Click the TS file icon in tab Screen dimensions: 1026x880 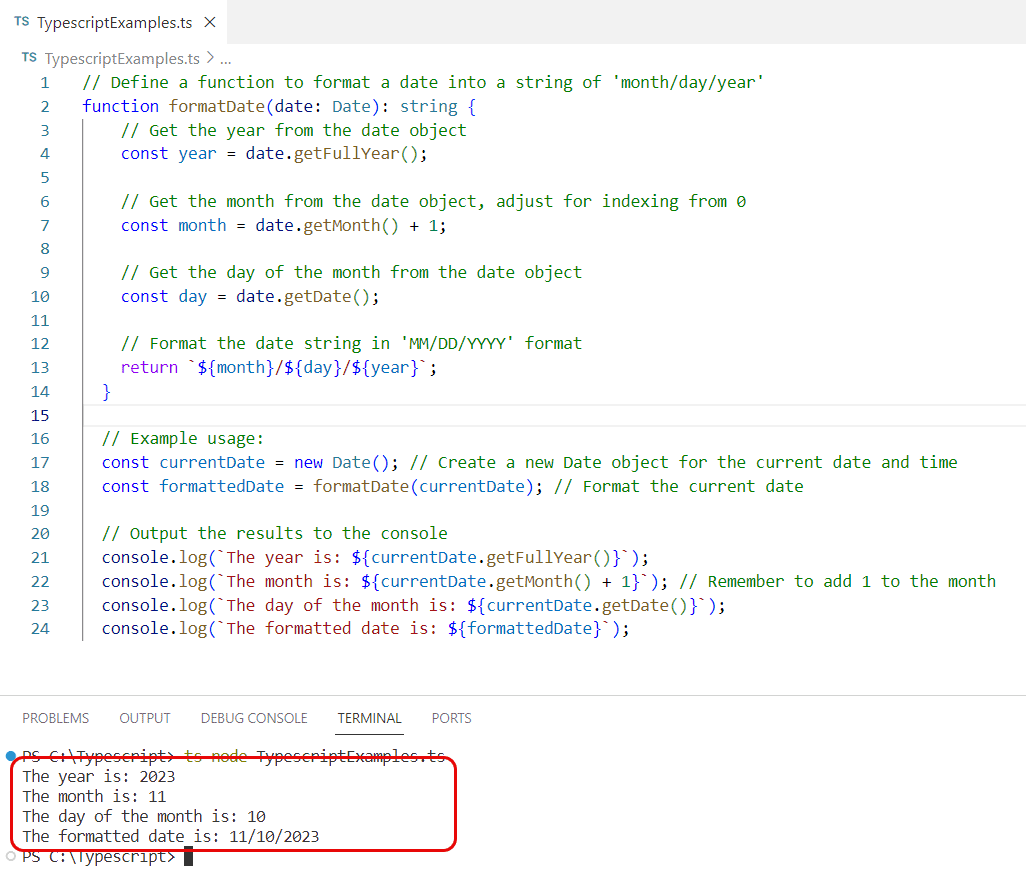click(22, 22)
